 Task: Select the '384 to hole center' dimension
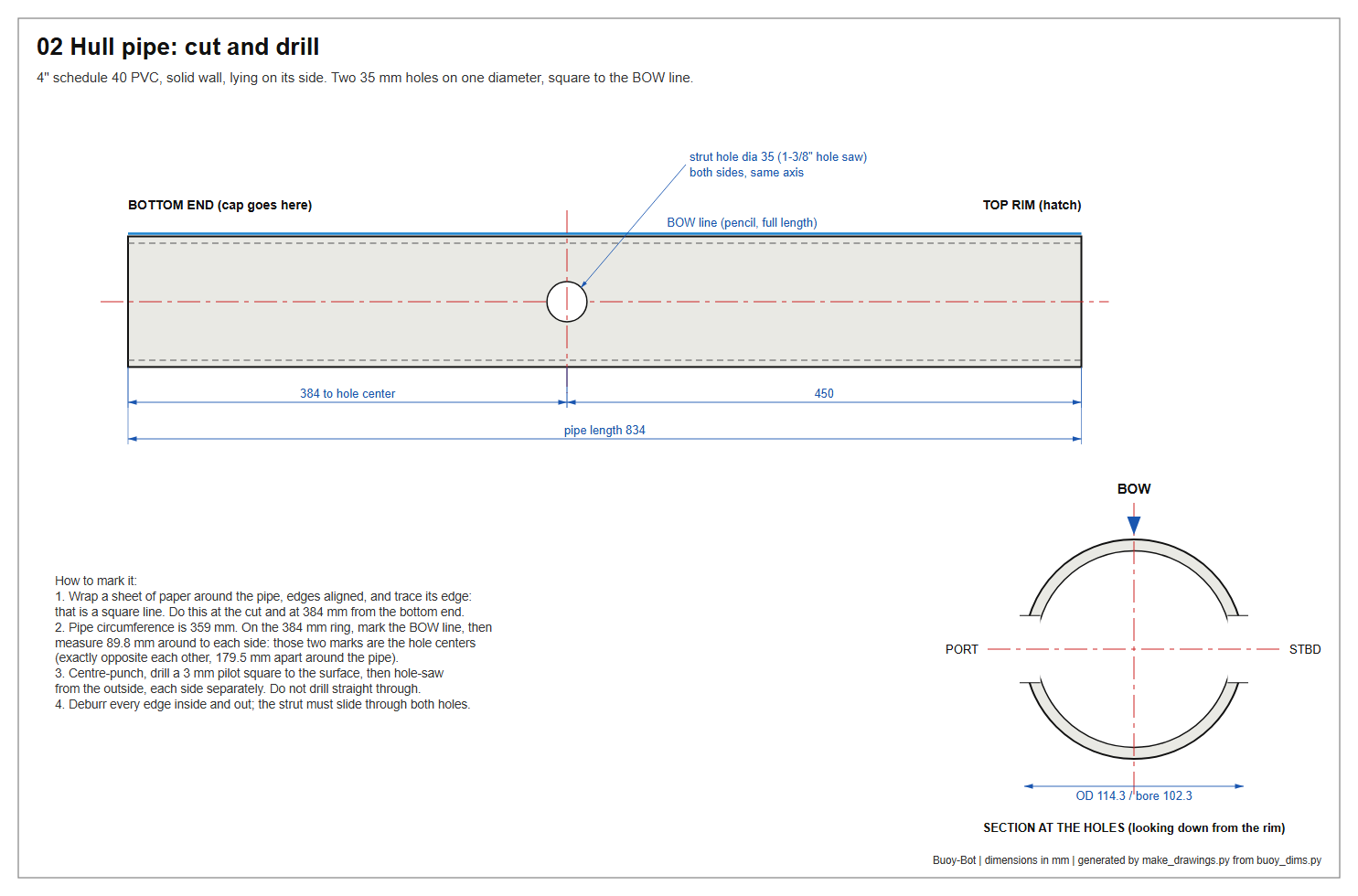348,393
